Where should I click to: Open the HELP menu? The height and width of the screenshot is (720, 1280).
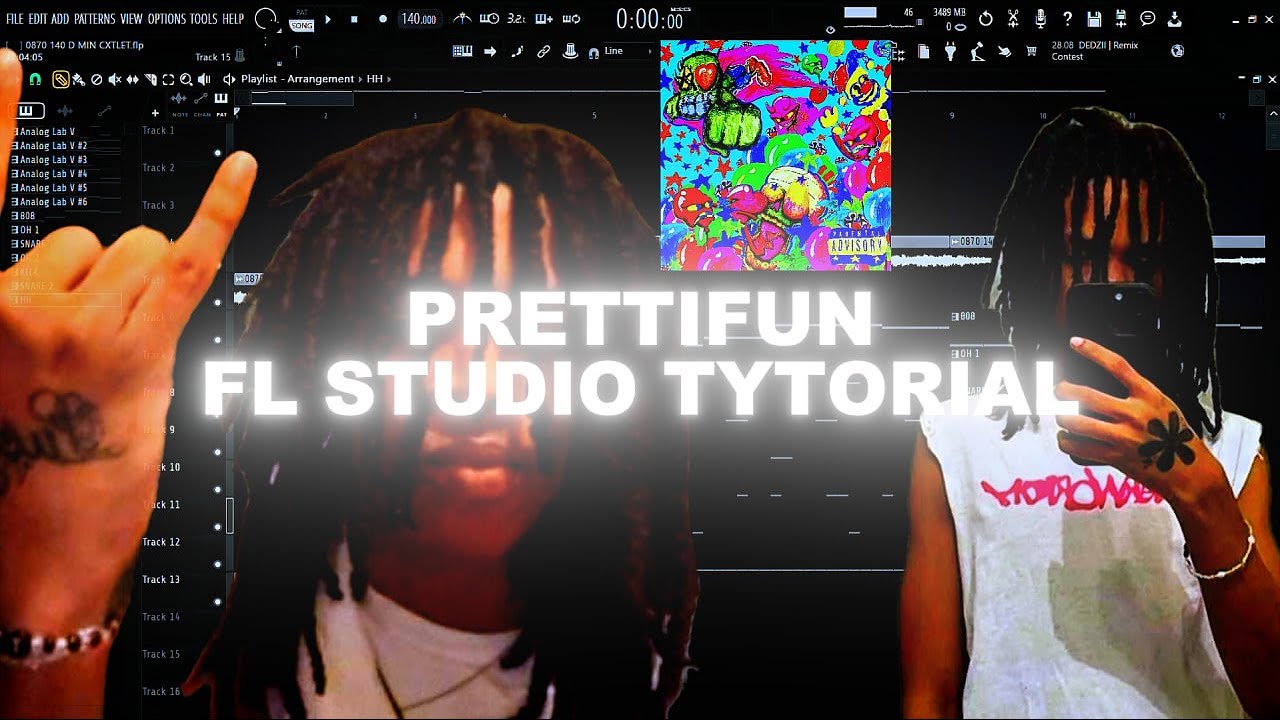click(233, 19)
